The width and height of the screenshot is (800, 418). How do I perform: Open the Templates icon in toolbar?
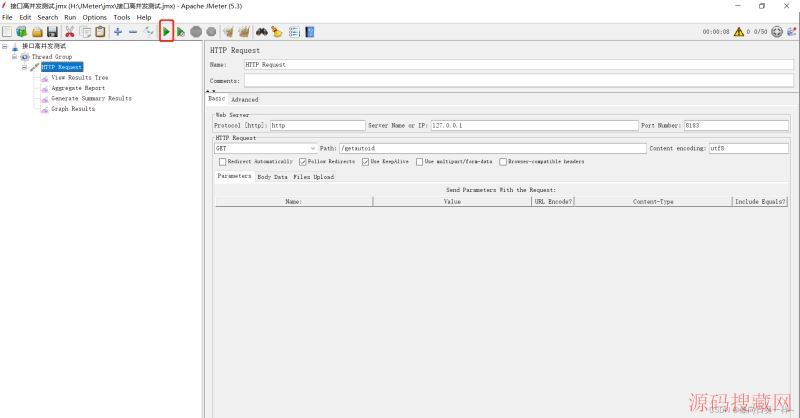(x=21, y=32)
